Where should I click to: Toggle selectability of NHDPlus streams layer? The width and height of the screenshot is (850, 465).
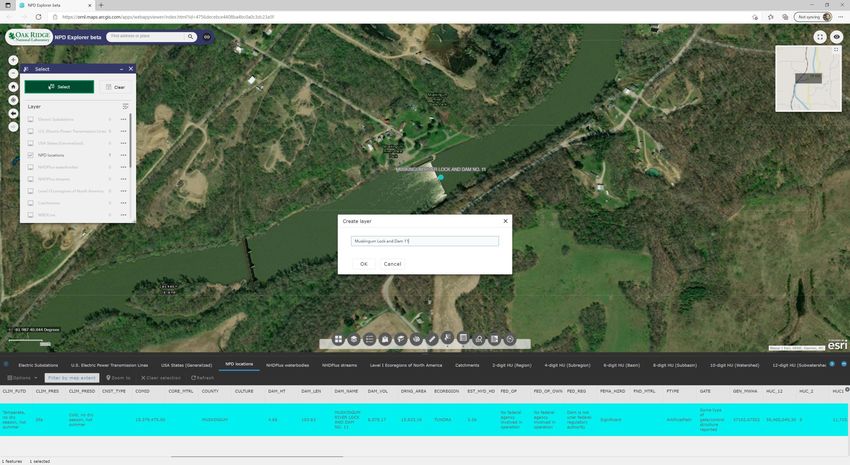(31, 179)
